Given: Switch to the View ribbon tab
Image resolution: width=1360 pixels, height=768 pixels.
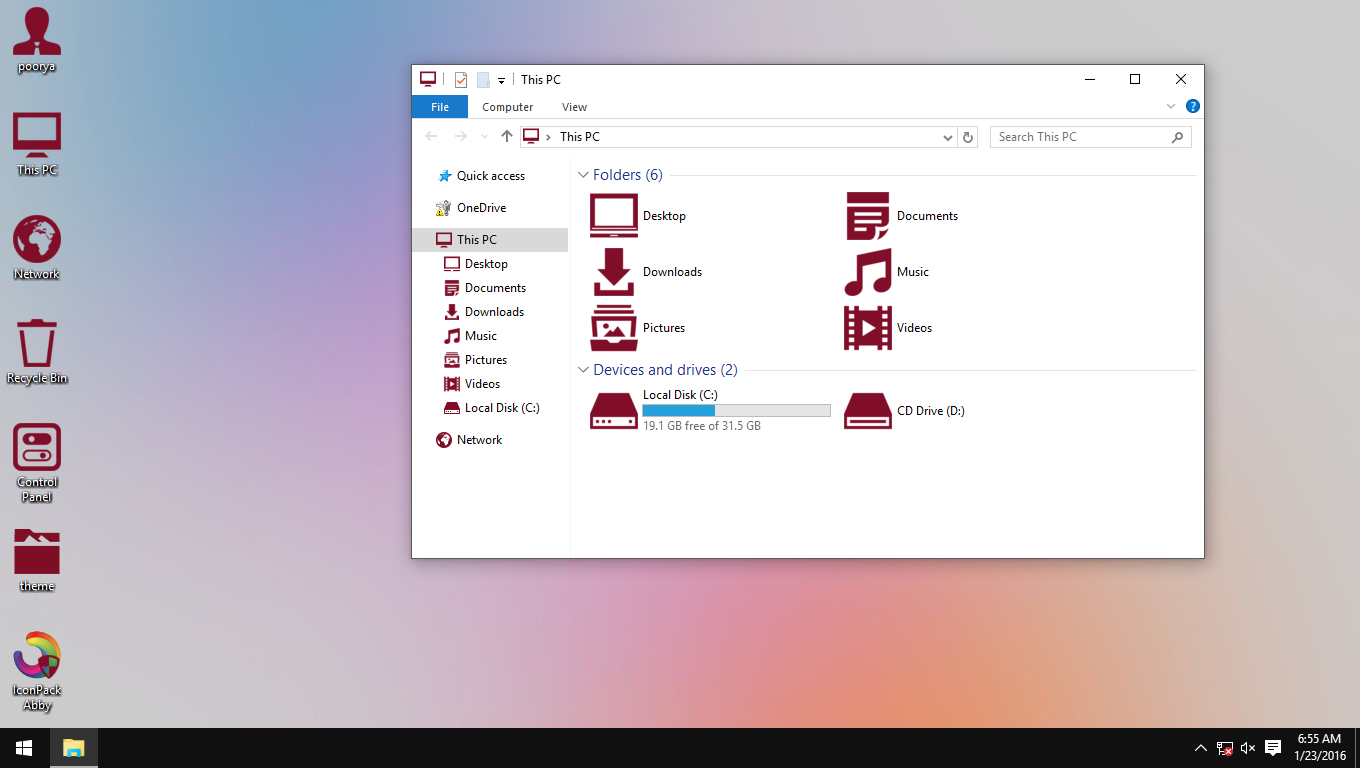Looking at the screenshot, I should click(x=574, y=107).
